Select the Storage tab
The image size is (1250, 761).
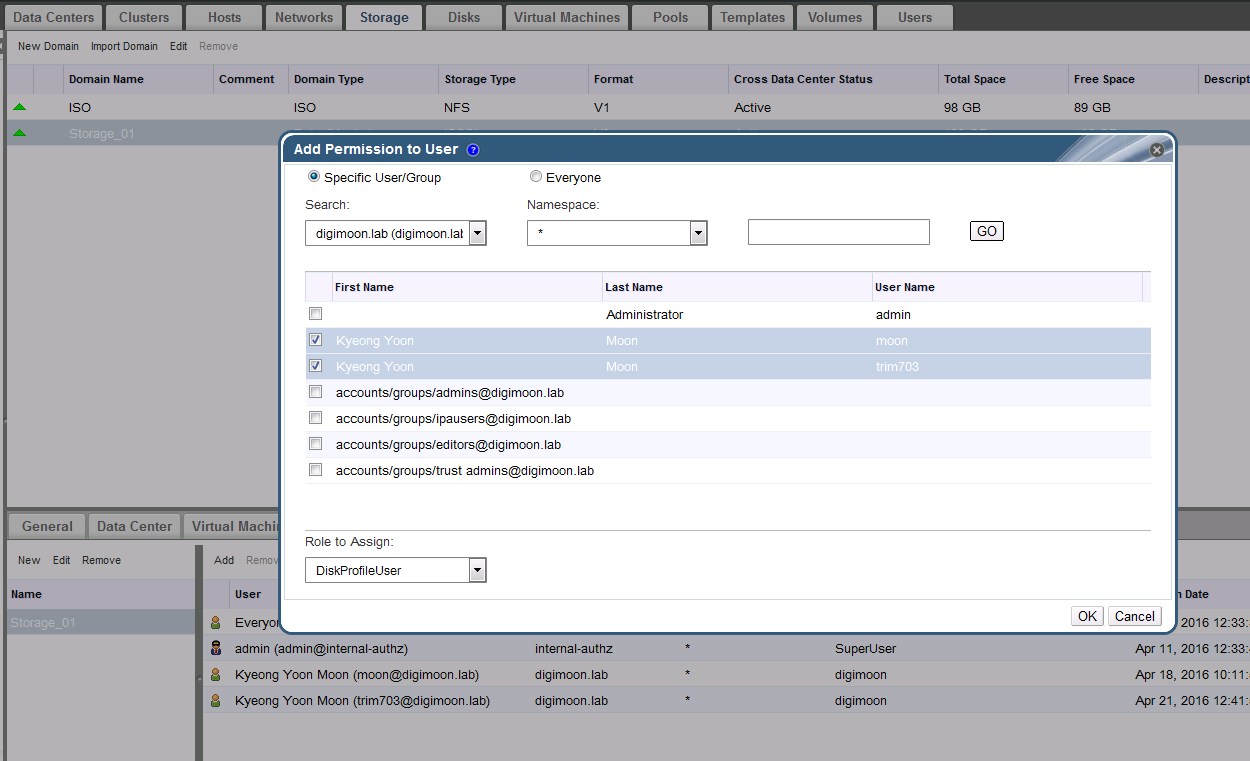(384, 17)
